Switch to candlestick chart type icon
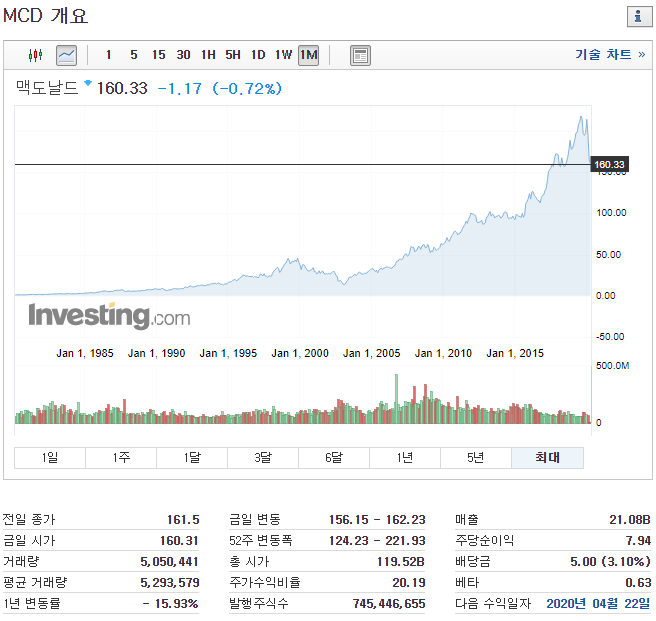The width and height of the screenshot is (656, 621). 36,55
